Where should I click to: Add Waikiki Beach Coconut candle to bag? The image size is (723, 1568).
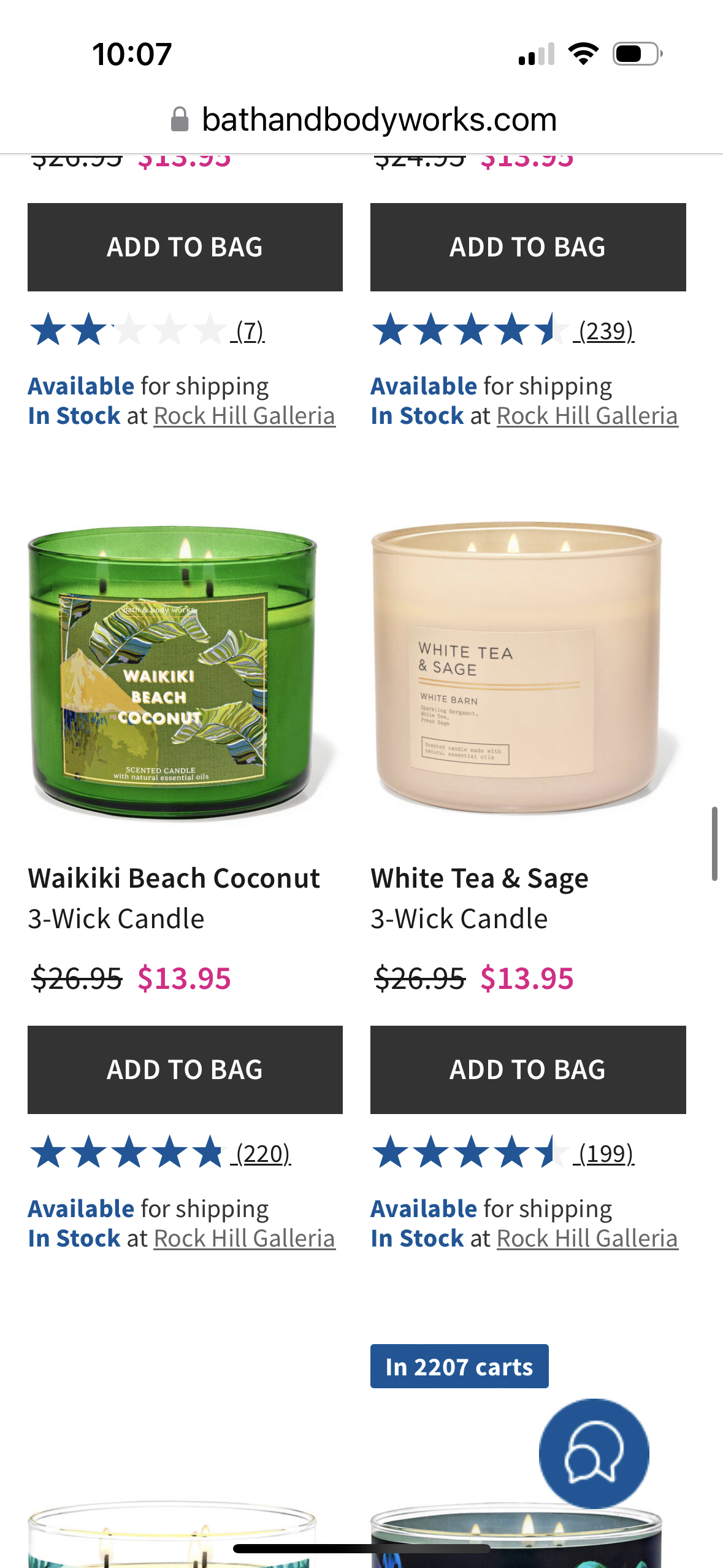pyautogui.click(x=185, y=1070)
